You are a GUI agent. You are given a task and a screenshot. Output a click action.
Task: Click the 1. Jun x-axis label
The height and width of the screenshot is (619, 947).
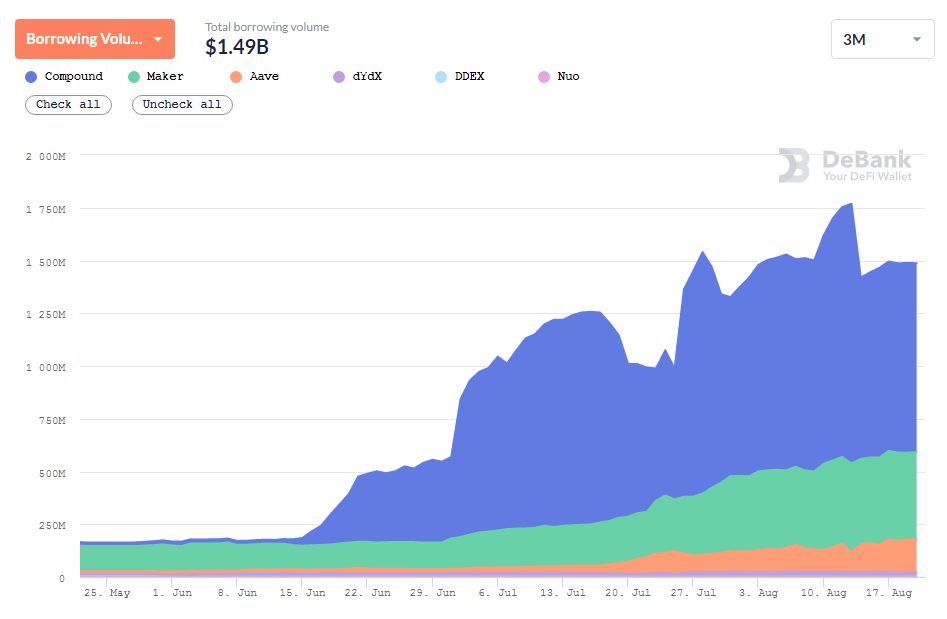pyautogui.click(x=172, y=593)
